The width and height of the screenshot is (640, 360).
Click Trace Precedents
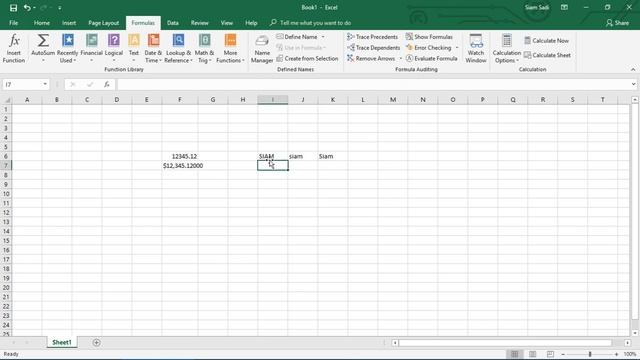tap(372, 37)
